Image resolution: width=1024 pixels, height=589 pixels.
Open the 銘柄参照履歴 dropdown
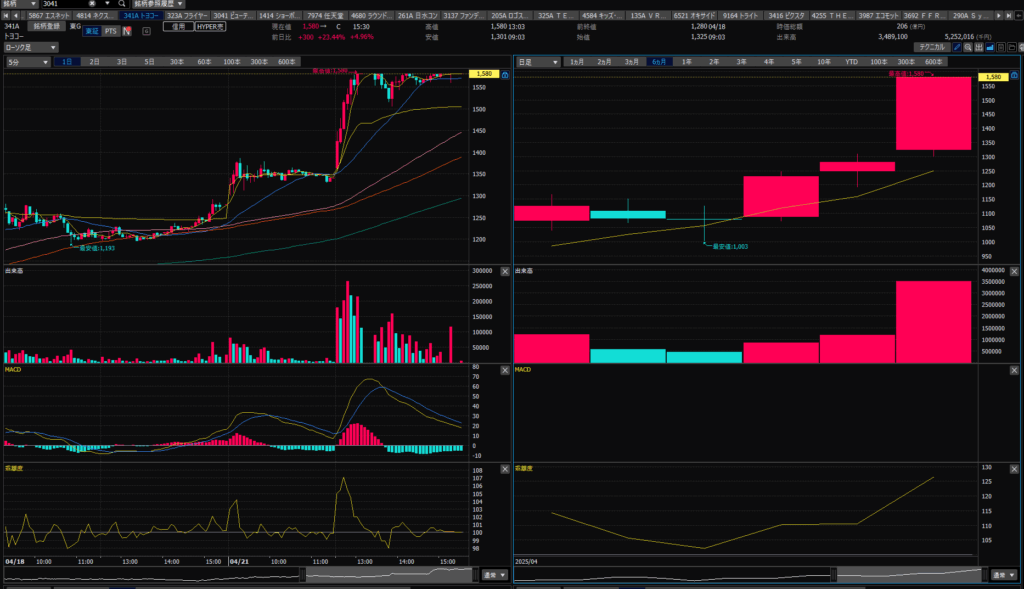[159, 4]
